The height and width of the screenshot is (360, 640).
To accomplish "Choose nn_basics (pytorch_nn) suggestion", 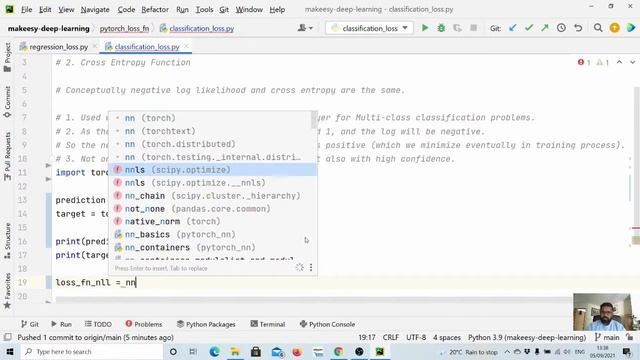I will coord(212,234).
